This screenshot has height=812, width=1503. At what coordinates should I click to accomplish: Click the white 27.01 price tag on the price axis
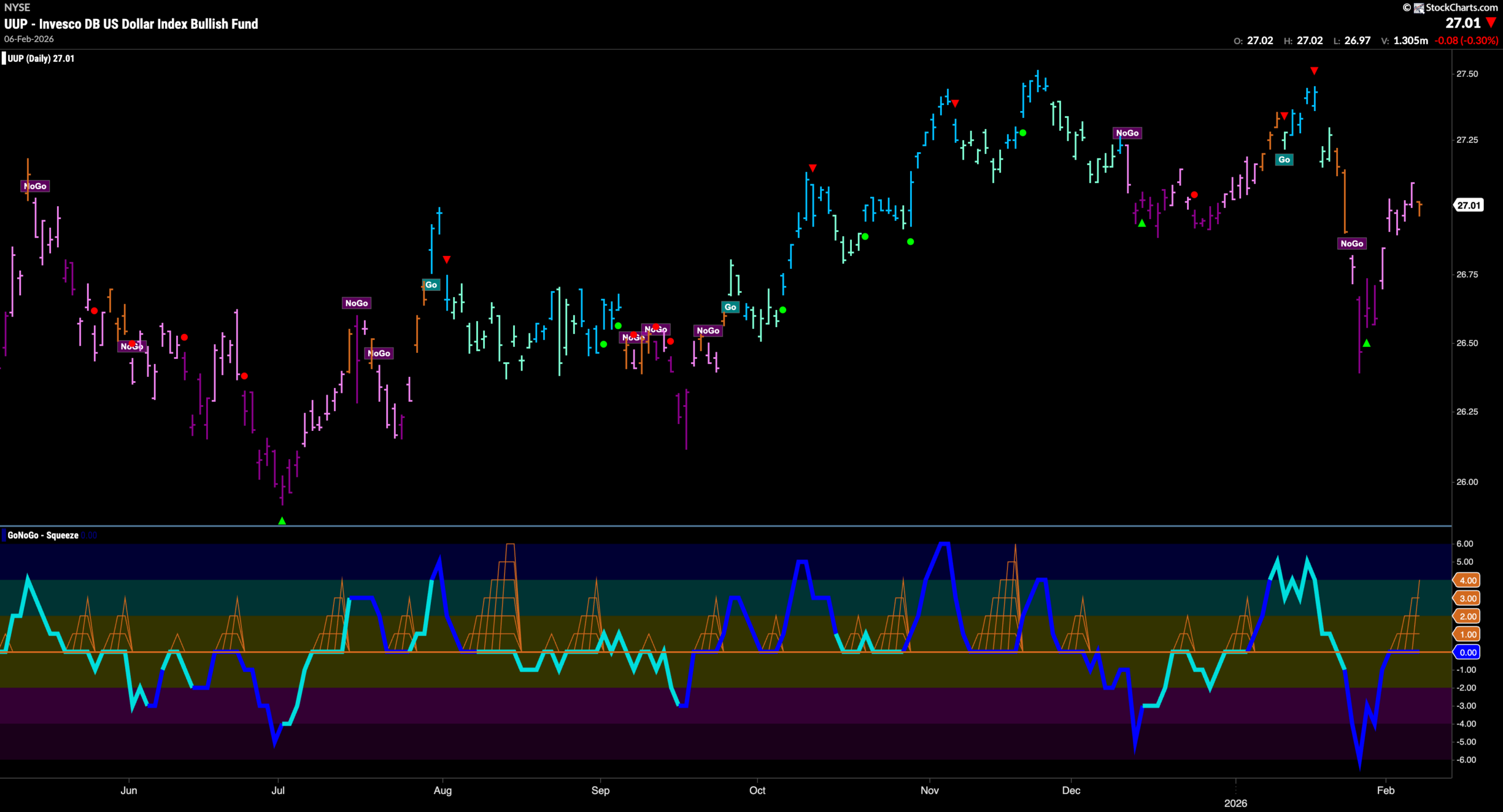tap(1468, 205)
